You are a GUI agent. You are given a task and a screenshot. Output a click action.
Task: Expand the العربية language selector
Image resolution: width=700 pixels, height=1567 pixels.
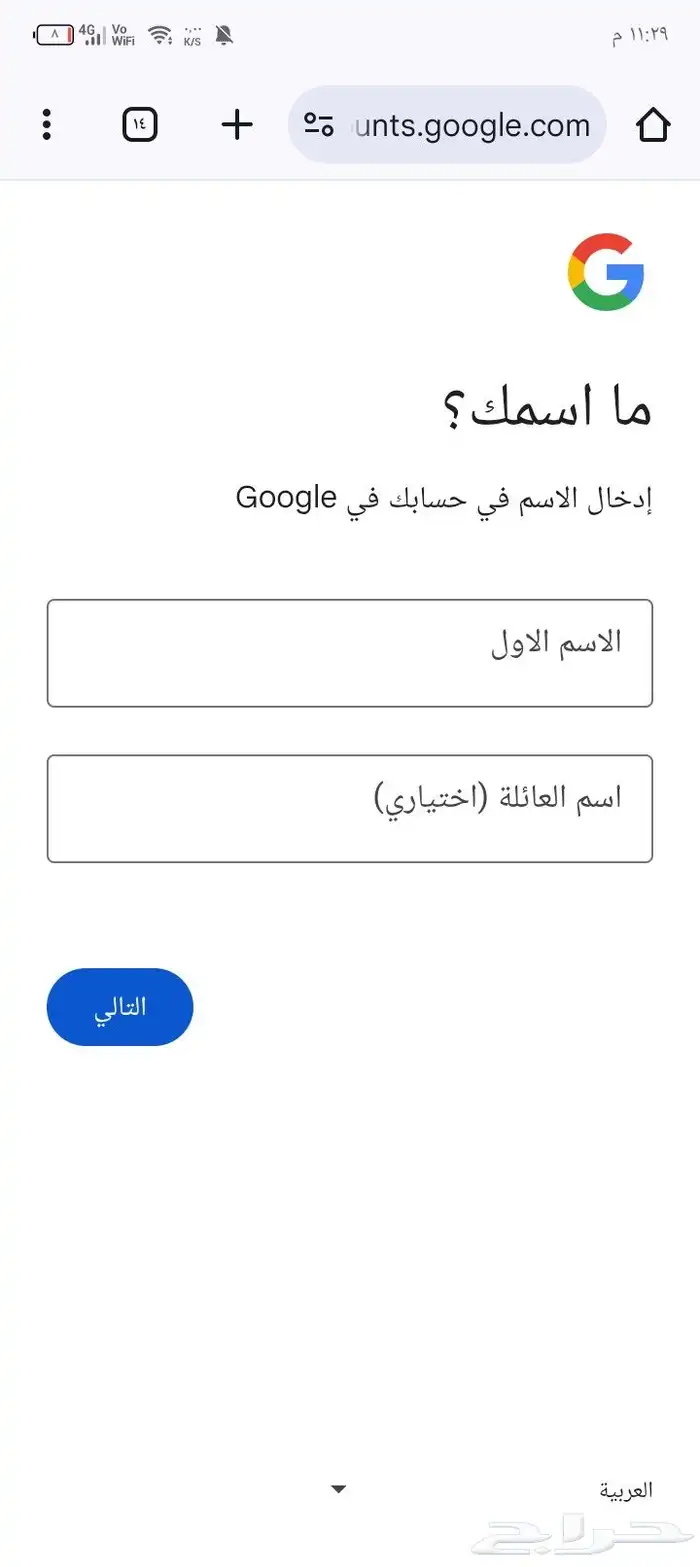pos(626,1490)
